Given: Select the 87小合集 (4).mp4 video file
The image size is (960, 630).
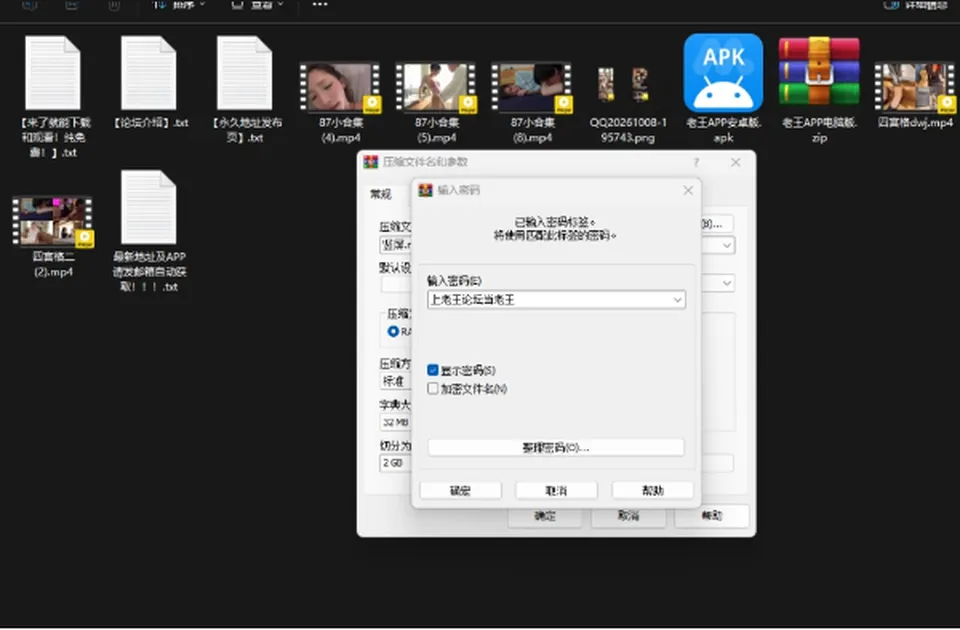Looking at the screenshot, I should [340, 88].
